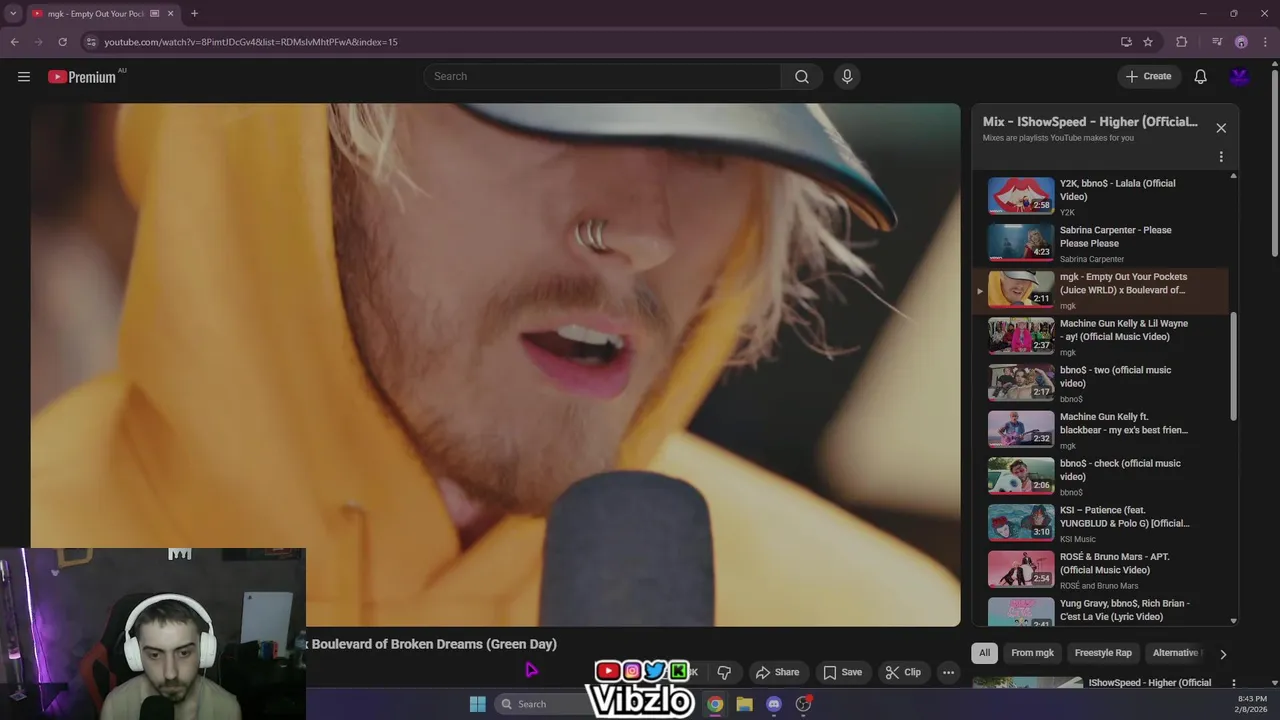Click the URL address bar
1280x720 pixels.
[x=600, y=42]
